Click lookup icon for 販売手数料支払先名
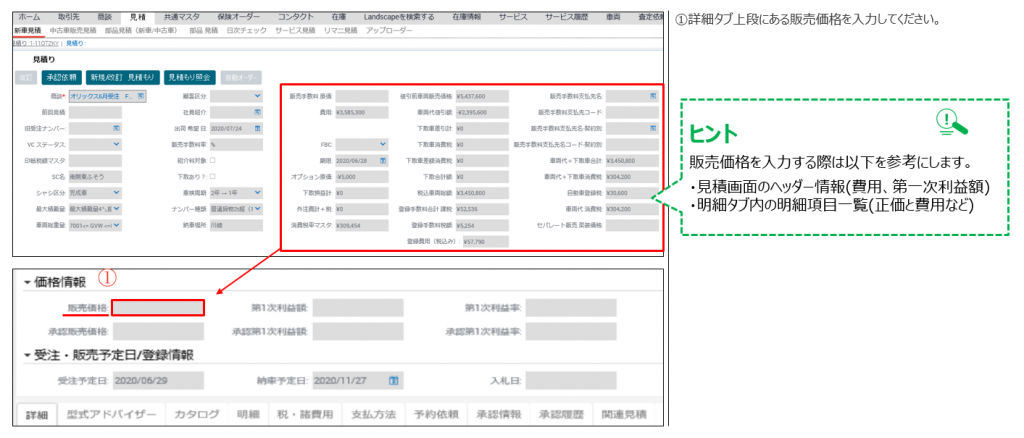Screen dimensions: 1024x438 pyautogui.click(x=652, y=96)
